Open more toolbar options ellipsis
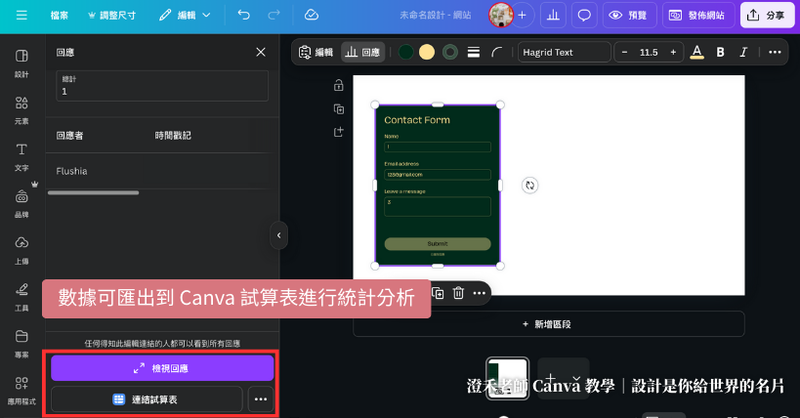The width and height of the screenshot is (800, 418). [x=774, y=52]
